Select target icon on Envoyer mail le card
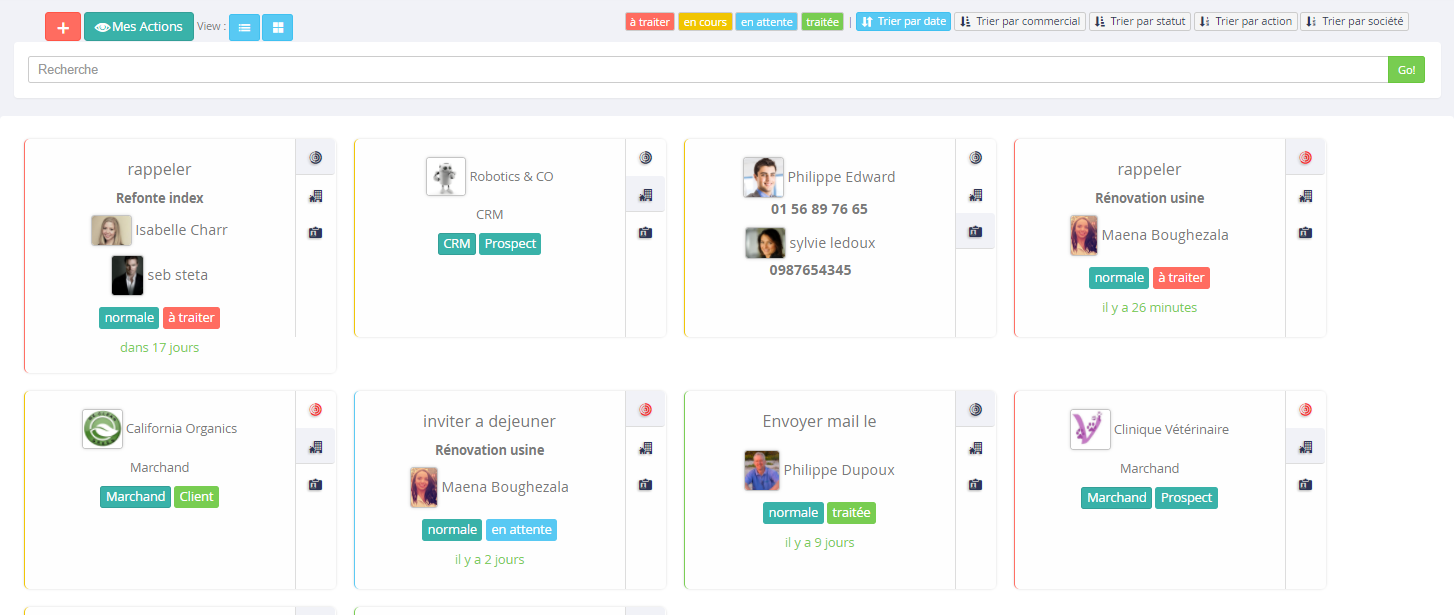The width and height of the screenshot is (1454, 616). (975, 410)
